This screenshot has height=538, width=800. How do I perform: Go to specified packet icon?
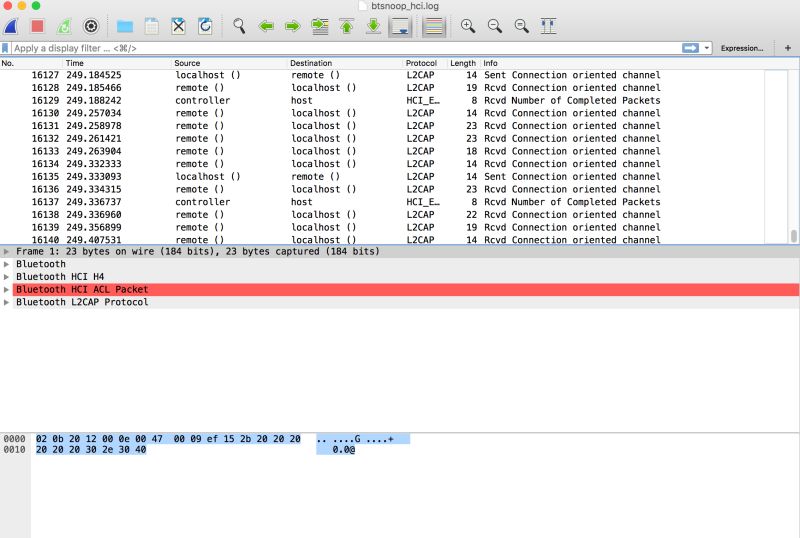coord(320,26)
